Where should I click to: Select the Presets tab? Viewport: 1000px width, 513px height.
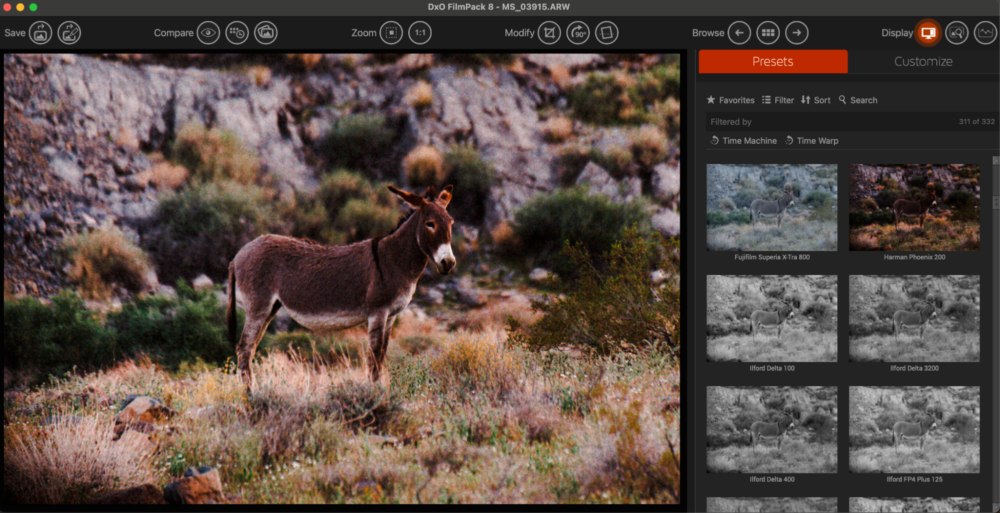click(x=772, y=61)
